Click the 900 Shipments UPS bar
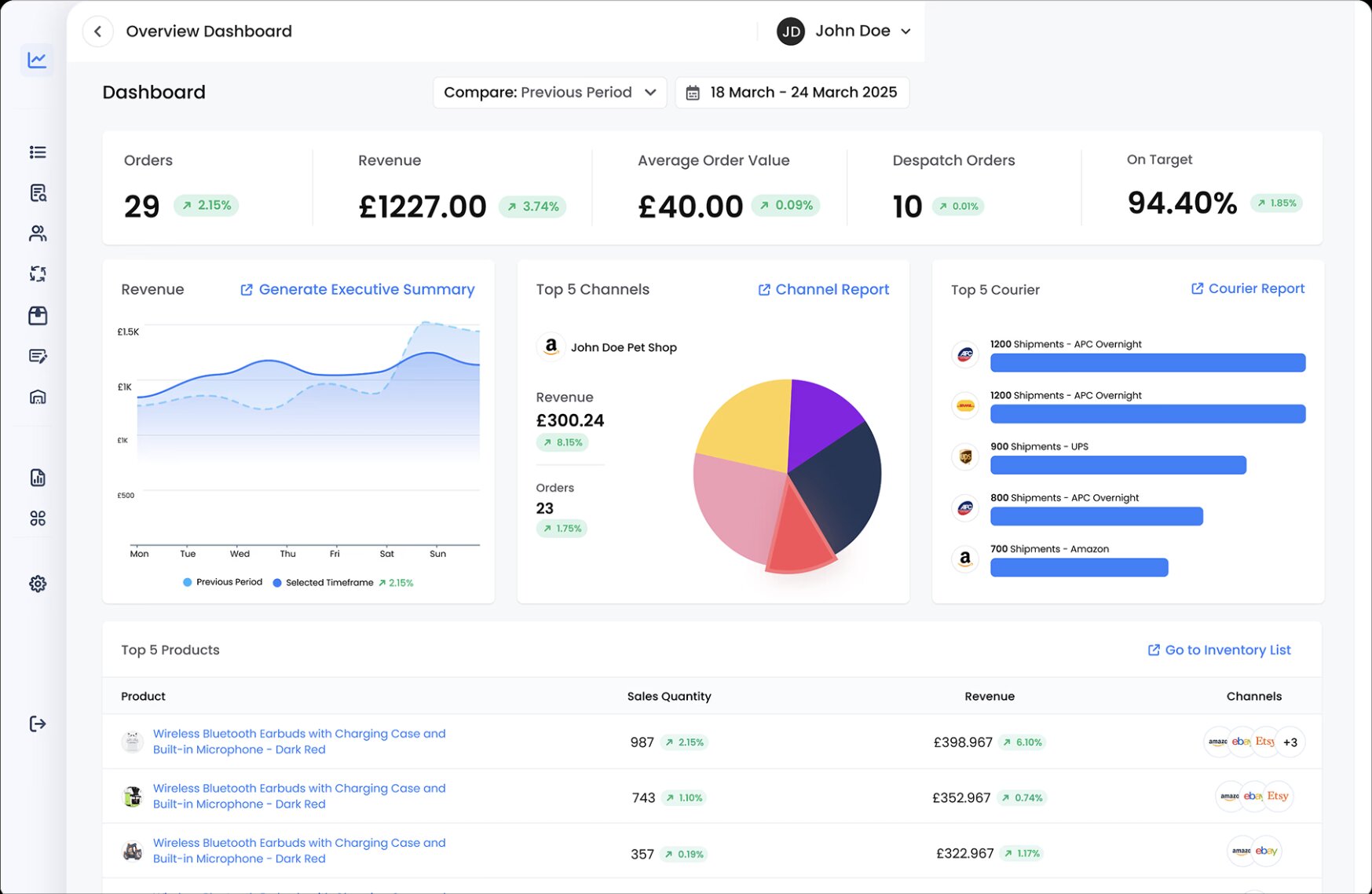This screenshot has width=1372, height=894. point(1118,465)
